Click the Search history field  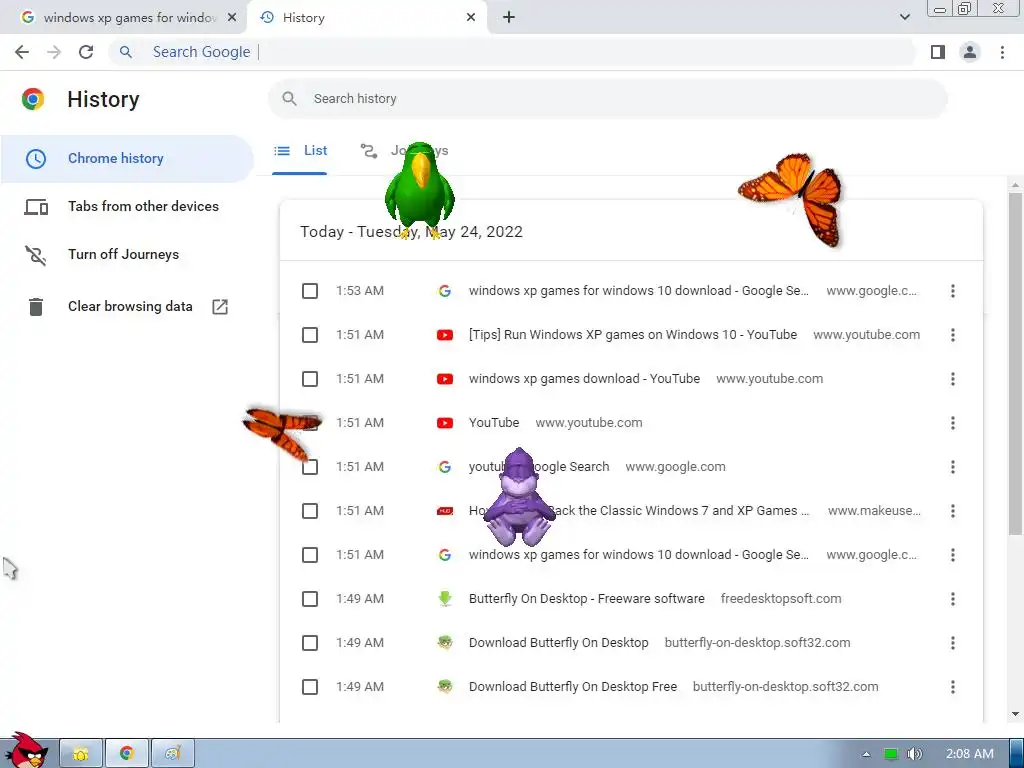click(x=608, y=99)
